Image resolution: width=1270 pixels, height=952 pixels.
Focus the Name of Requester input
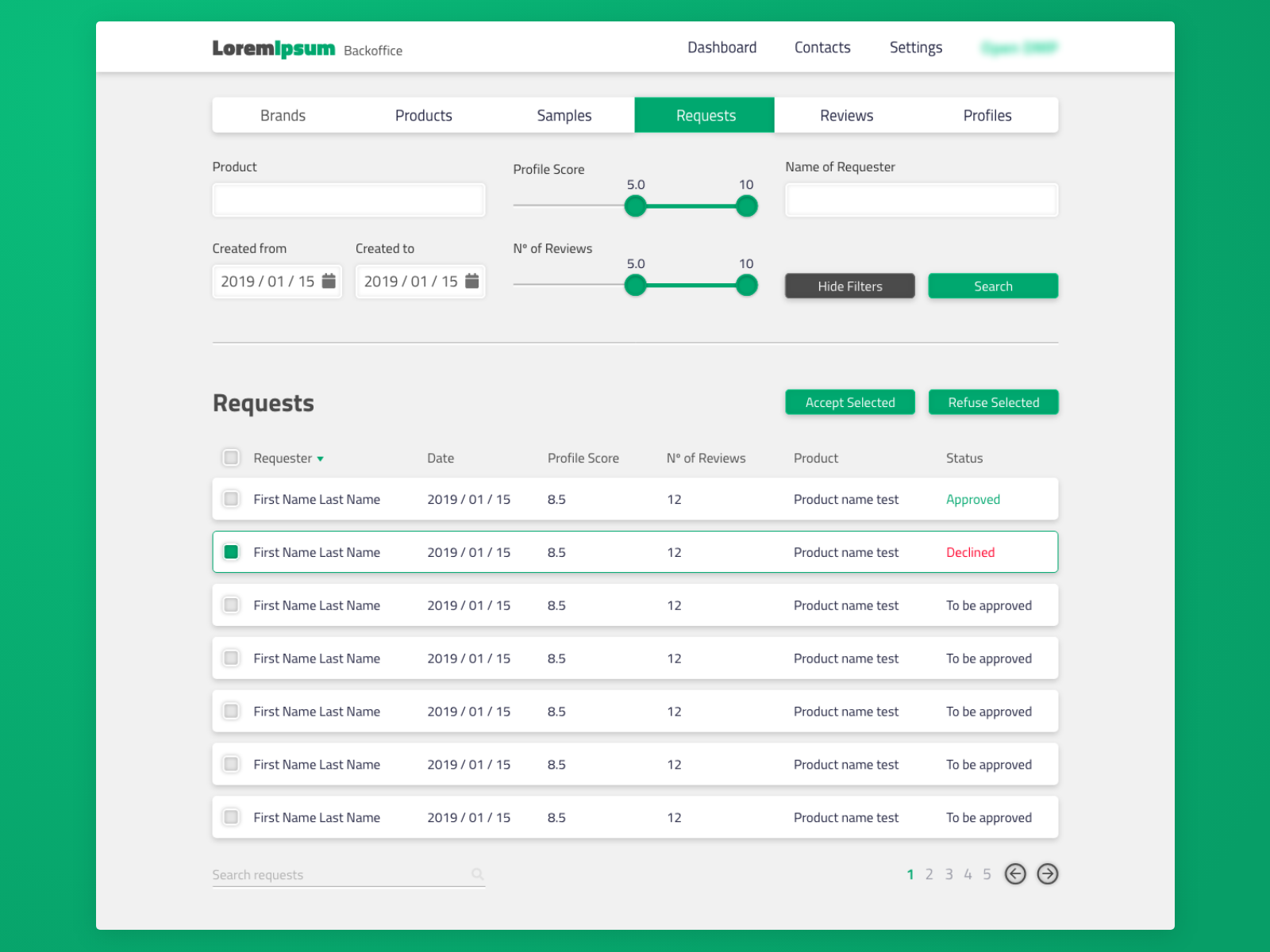click(x=922, y=200)
